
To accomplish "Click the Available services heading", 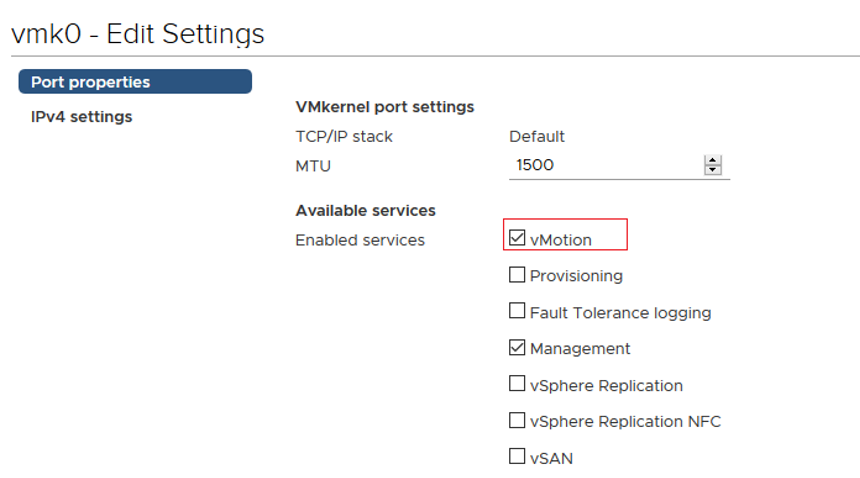I will (x=366, y=210).
